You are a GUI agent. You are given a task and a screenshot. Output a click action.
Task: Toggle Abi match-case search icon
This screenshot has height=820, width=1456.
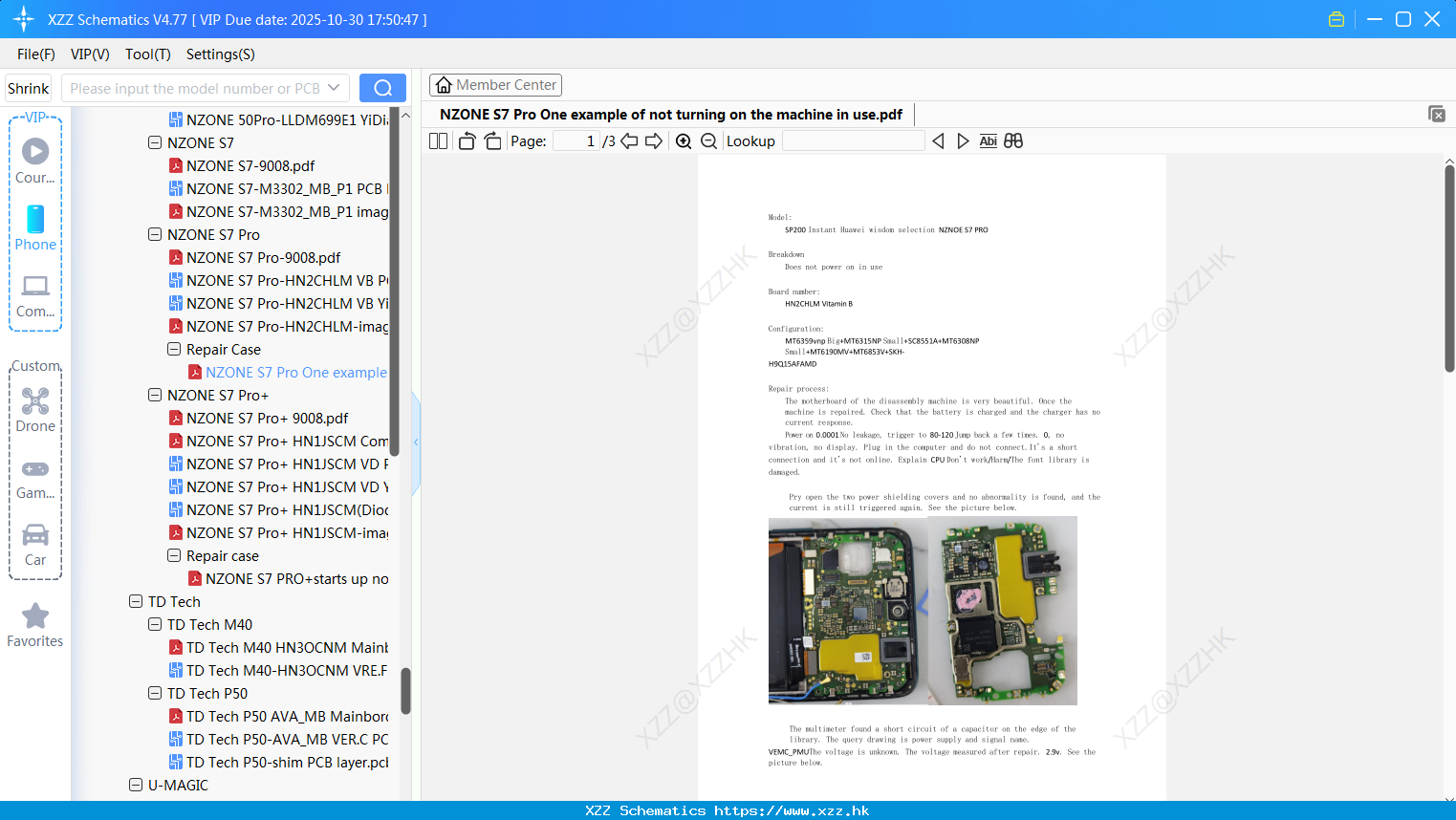point(989,140)
